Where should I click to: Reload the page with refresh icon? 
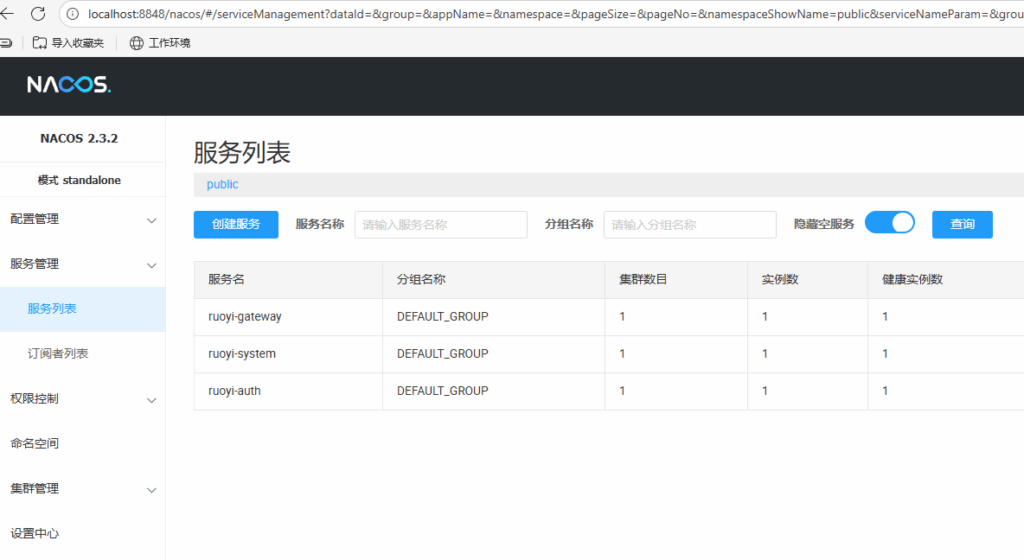(x=38, y=14)
